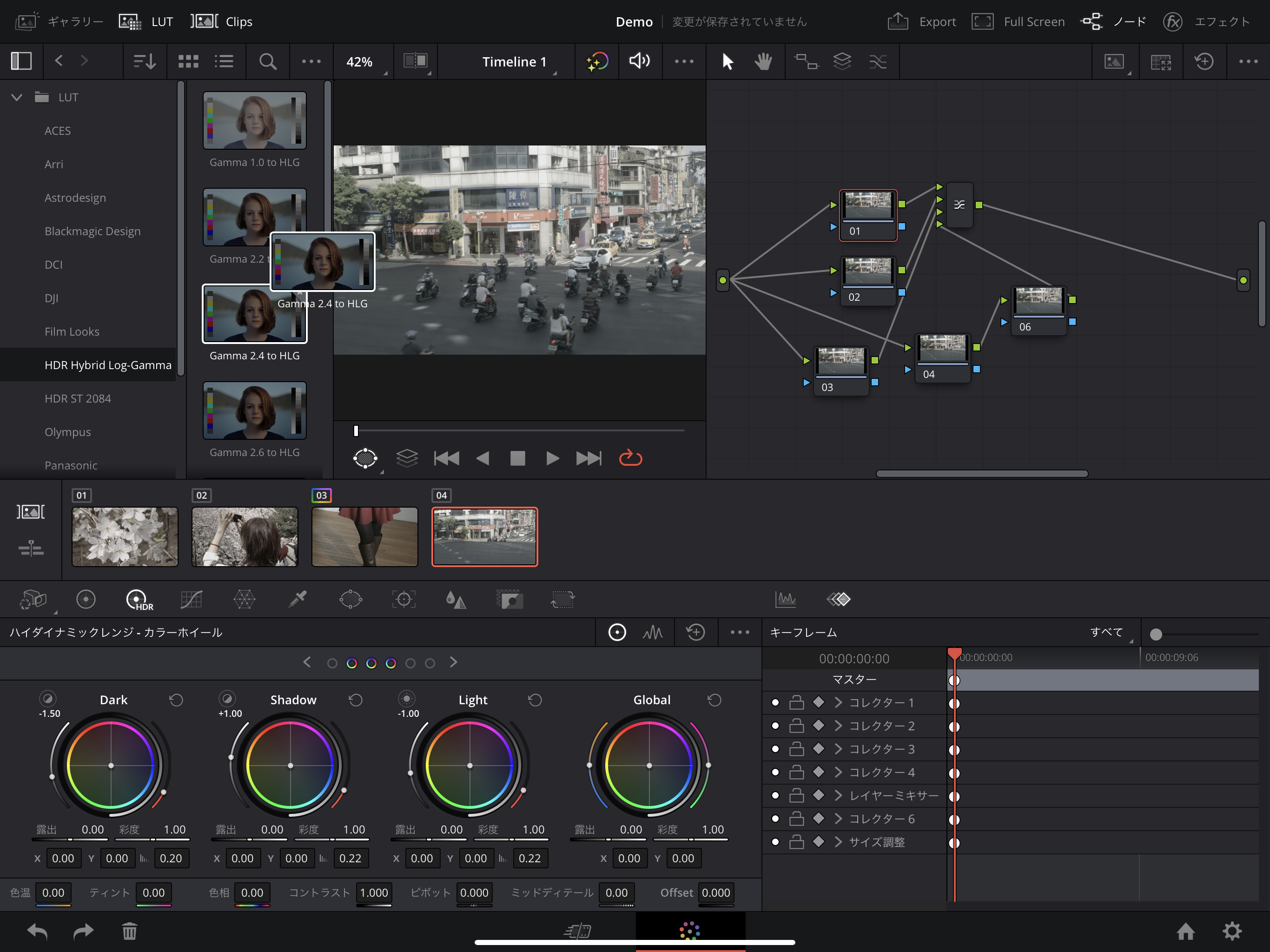Screen dimensions: 1270x952
Task: Expand the Film Looks LUT category
Action: tap(71, 331)
